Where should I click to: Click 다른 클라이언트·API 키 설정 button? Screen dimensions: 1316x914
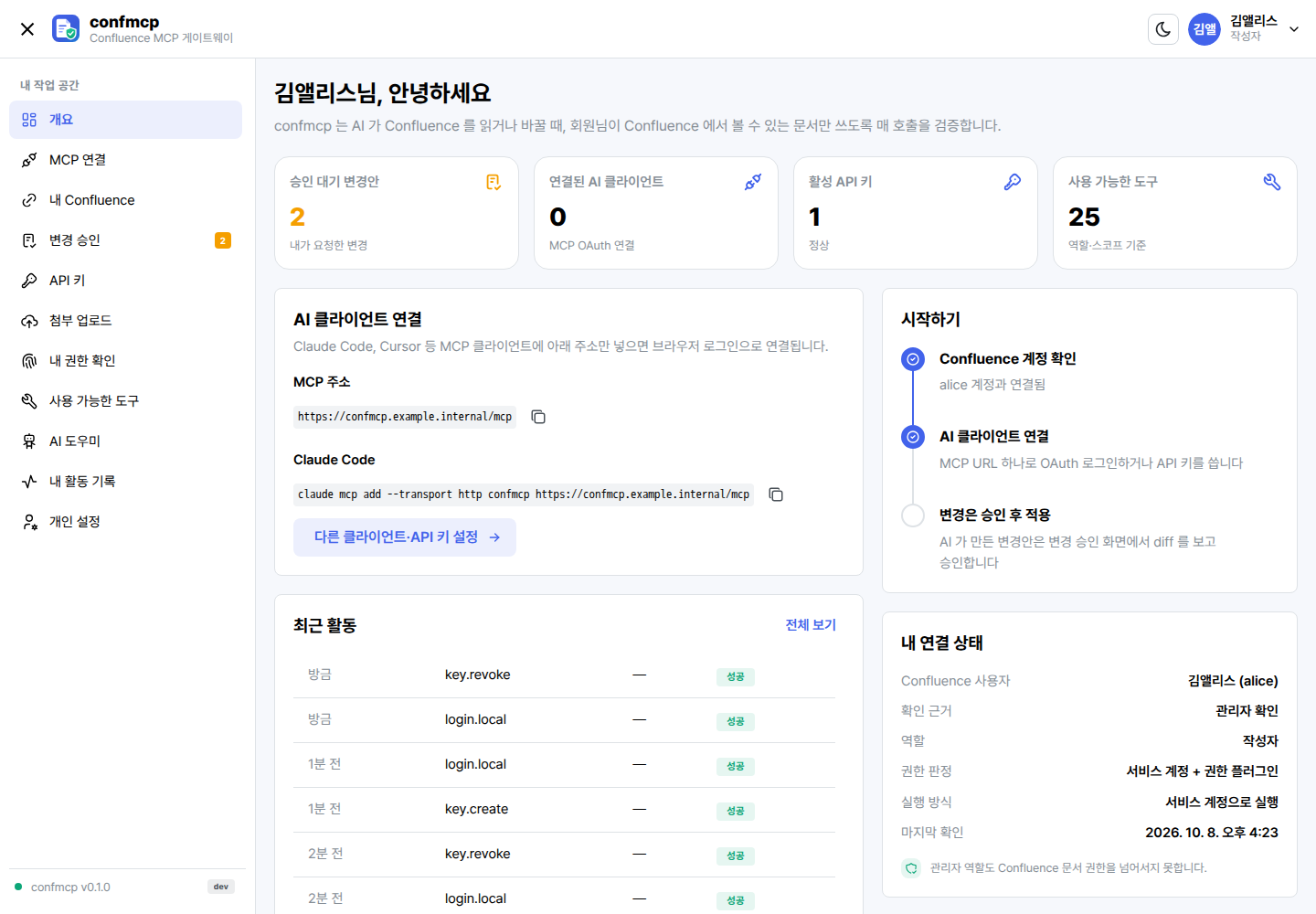click(x=405, y=537)
